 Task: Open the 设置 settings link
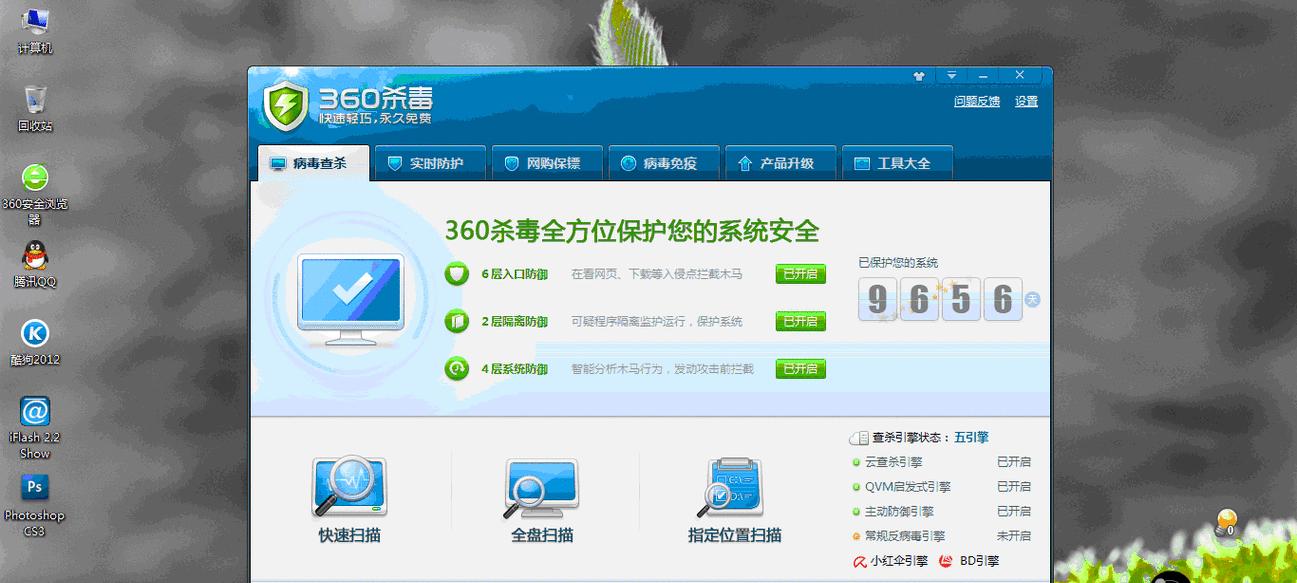click(x=1027, y=101)
